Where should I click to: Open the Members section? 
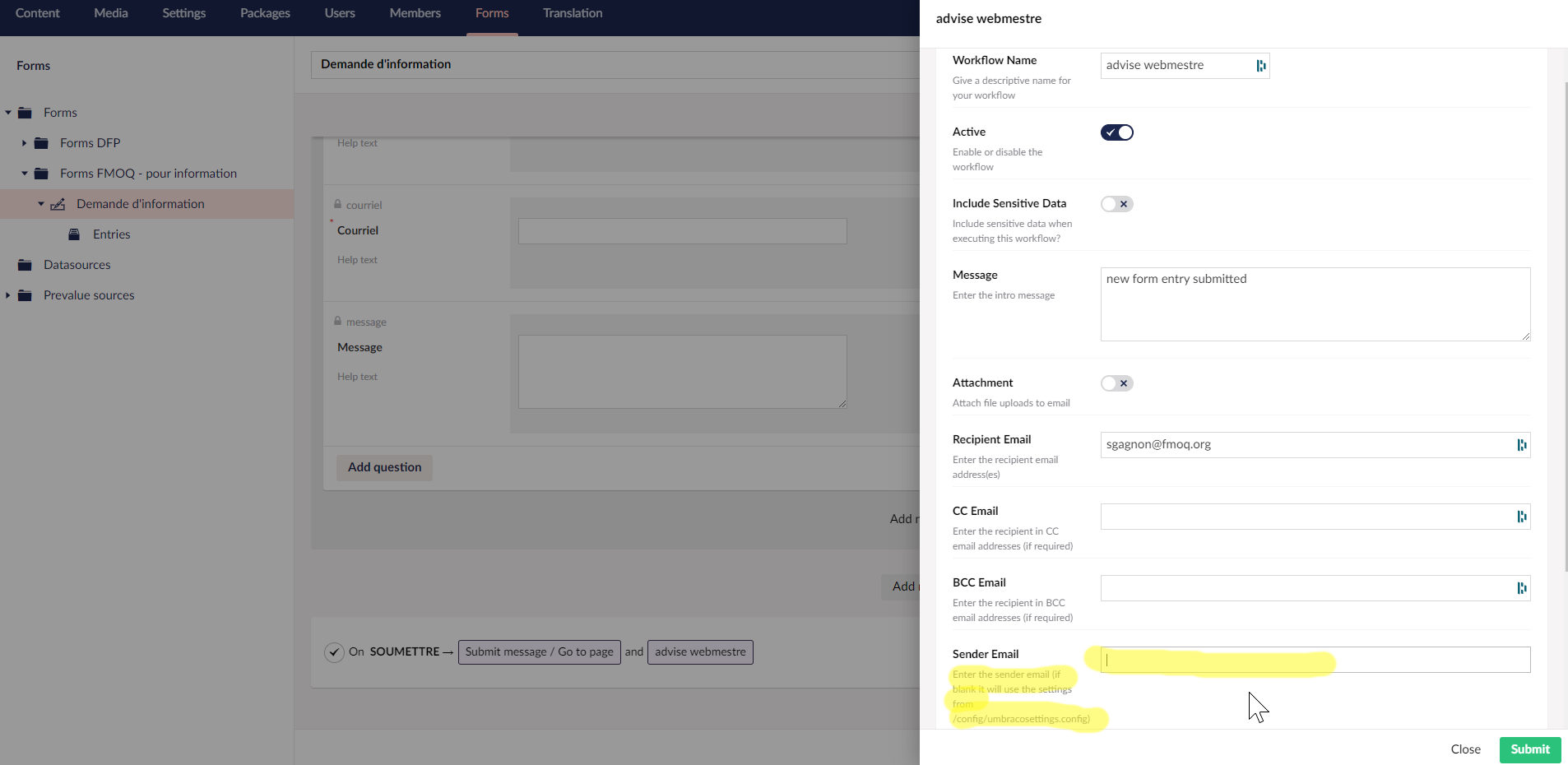(415, 12)
